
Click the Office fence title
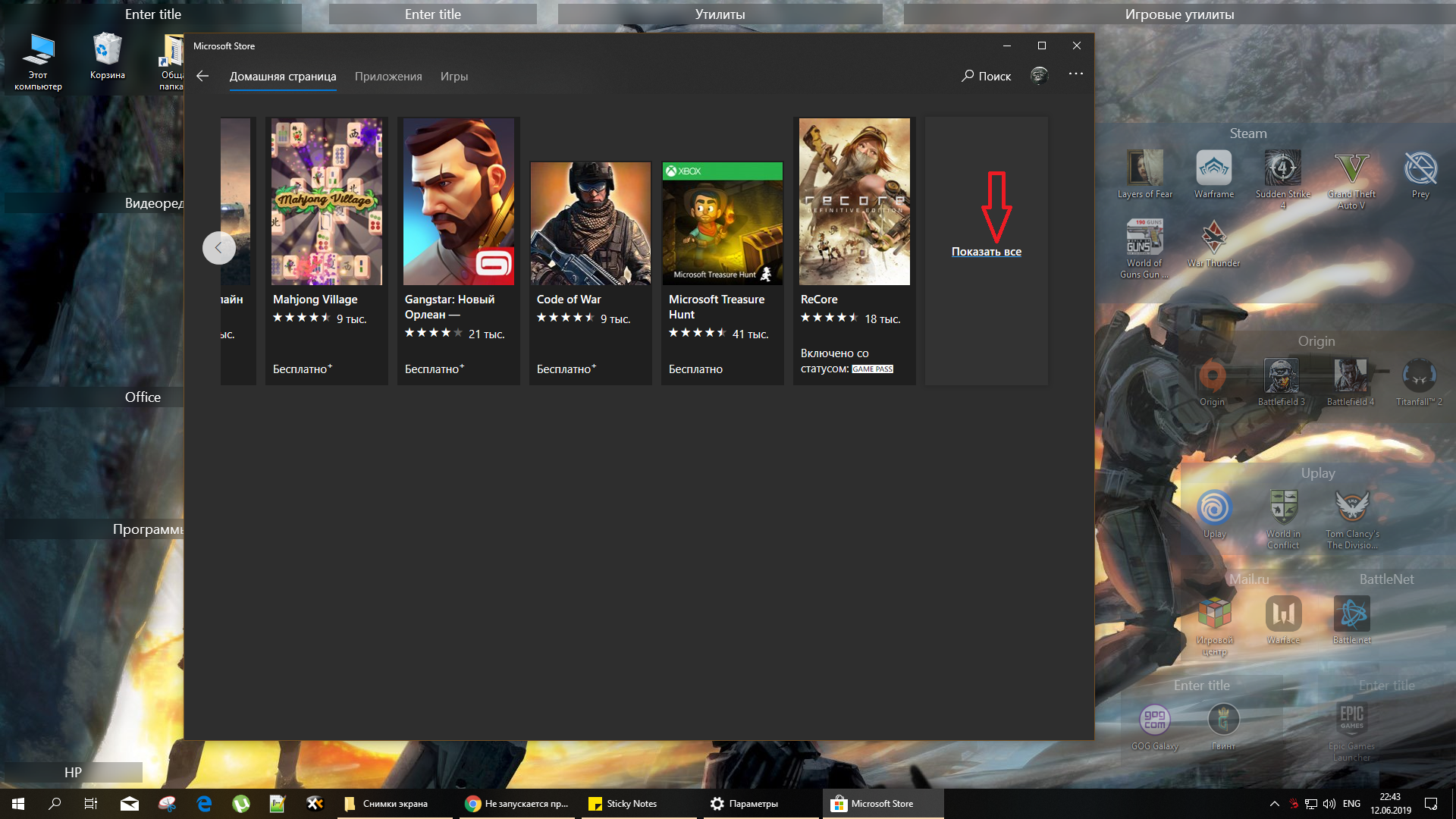coord(143,397)
